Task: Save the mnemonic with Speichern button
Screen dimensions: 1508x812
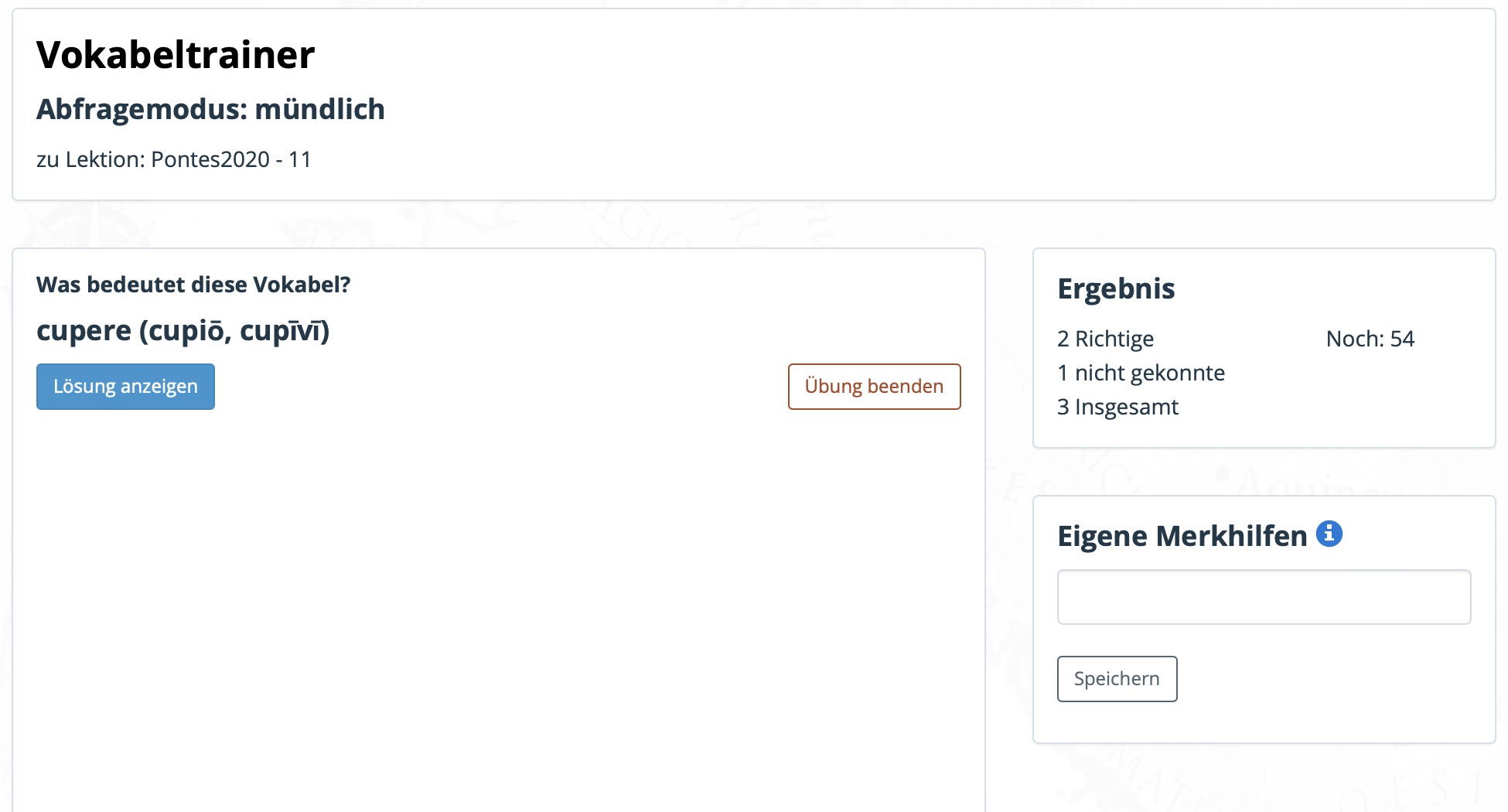Action: point(1117,679)
